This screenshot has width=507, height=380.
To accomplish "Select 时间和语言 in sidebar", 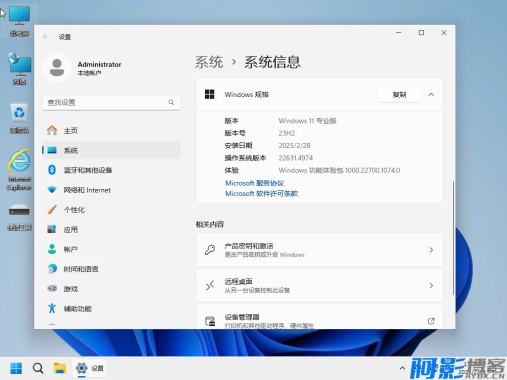I will (111, 269).
